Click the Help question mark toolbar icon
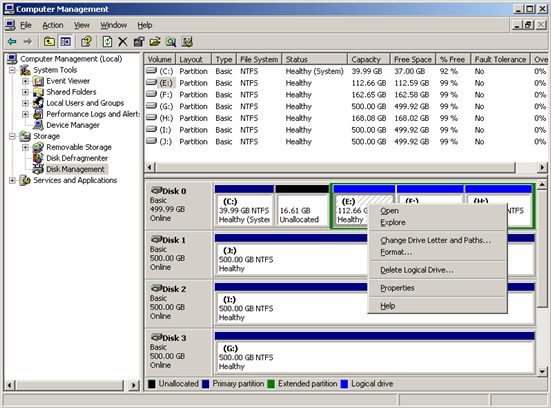The height and width of the screenshot is (408, 551). (86, 42)
